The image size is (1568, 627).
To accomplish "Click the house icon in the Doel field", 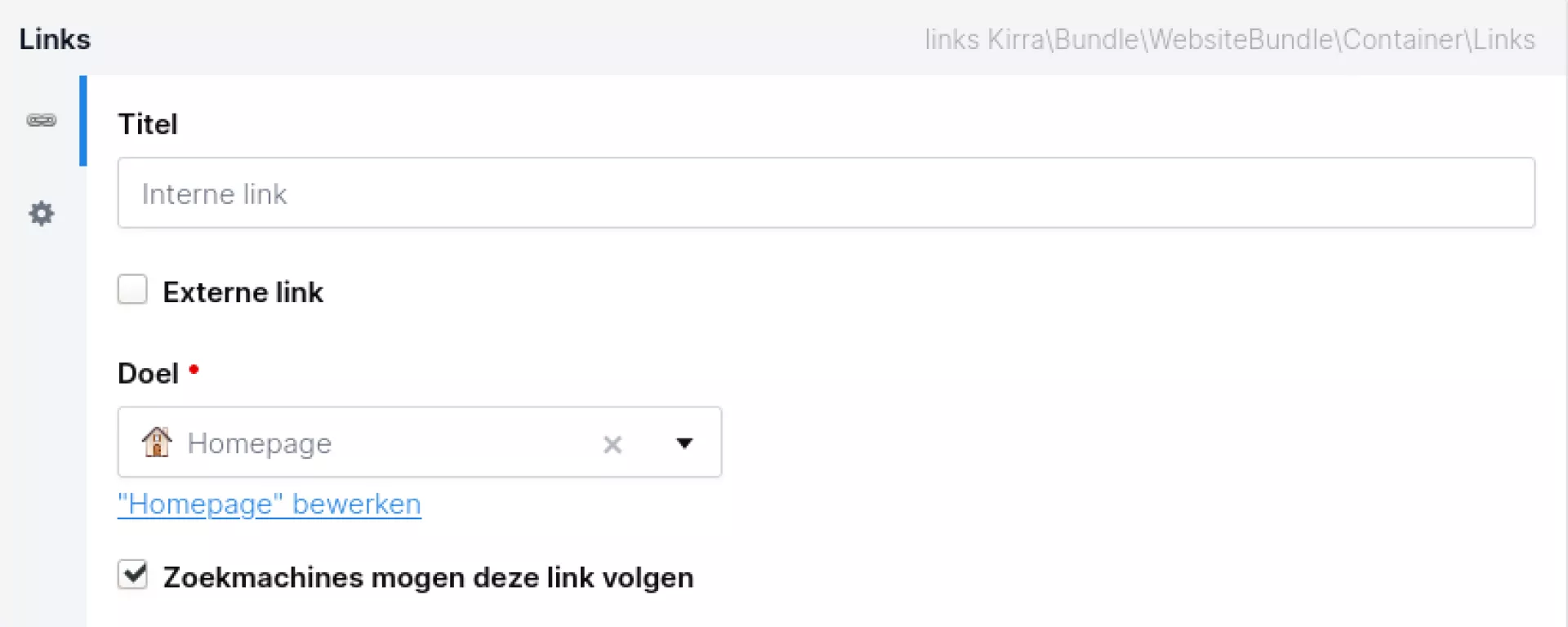I will 157,442.
